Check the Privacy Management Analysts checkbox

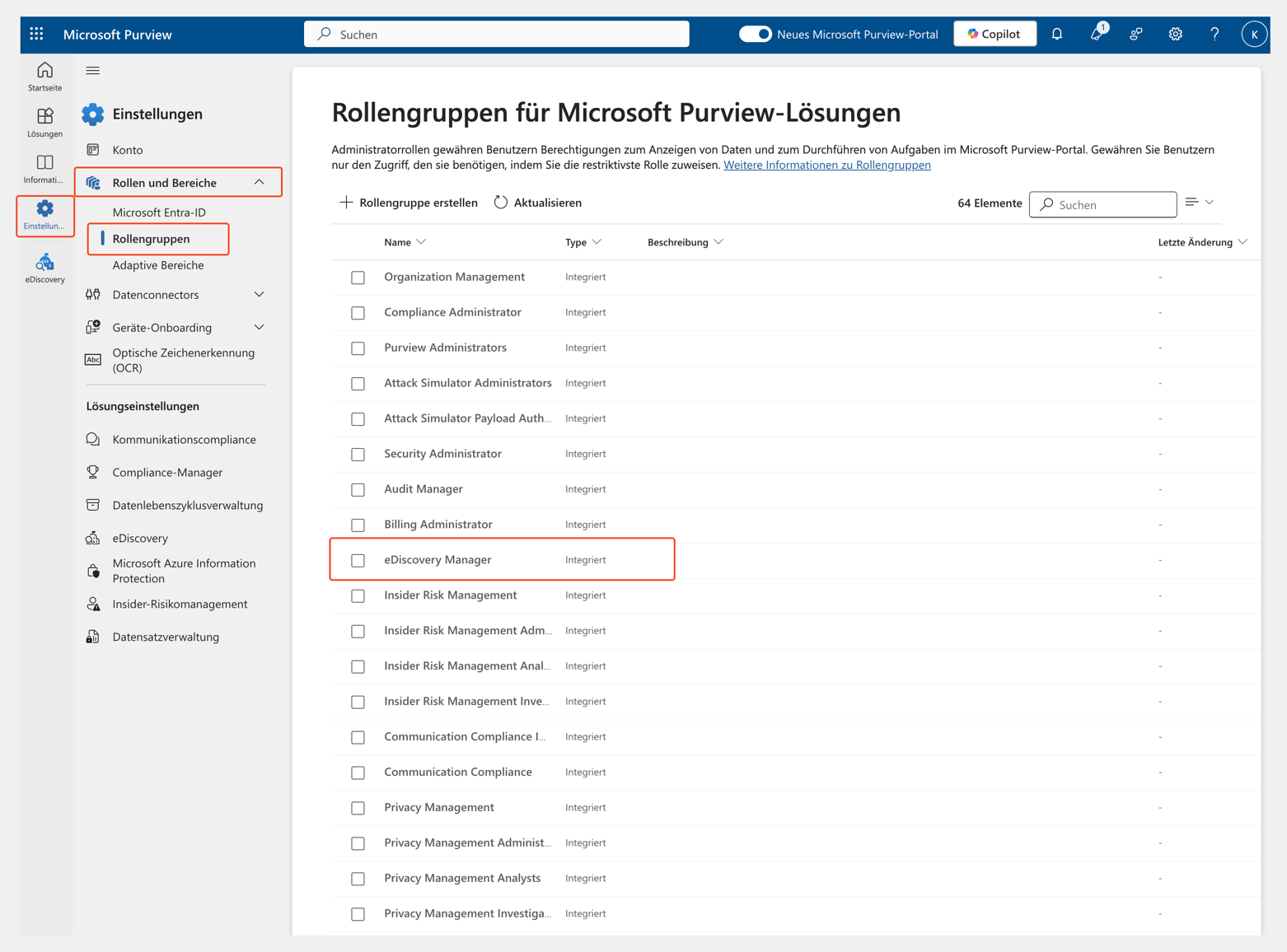tap(358, 879)
